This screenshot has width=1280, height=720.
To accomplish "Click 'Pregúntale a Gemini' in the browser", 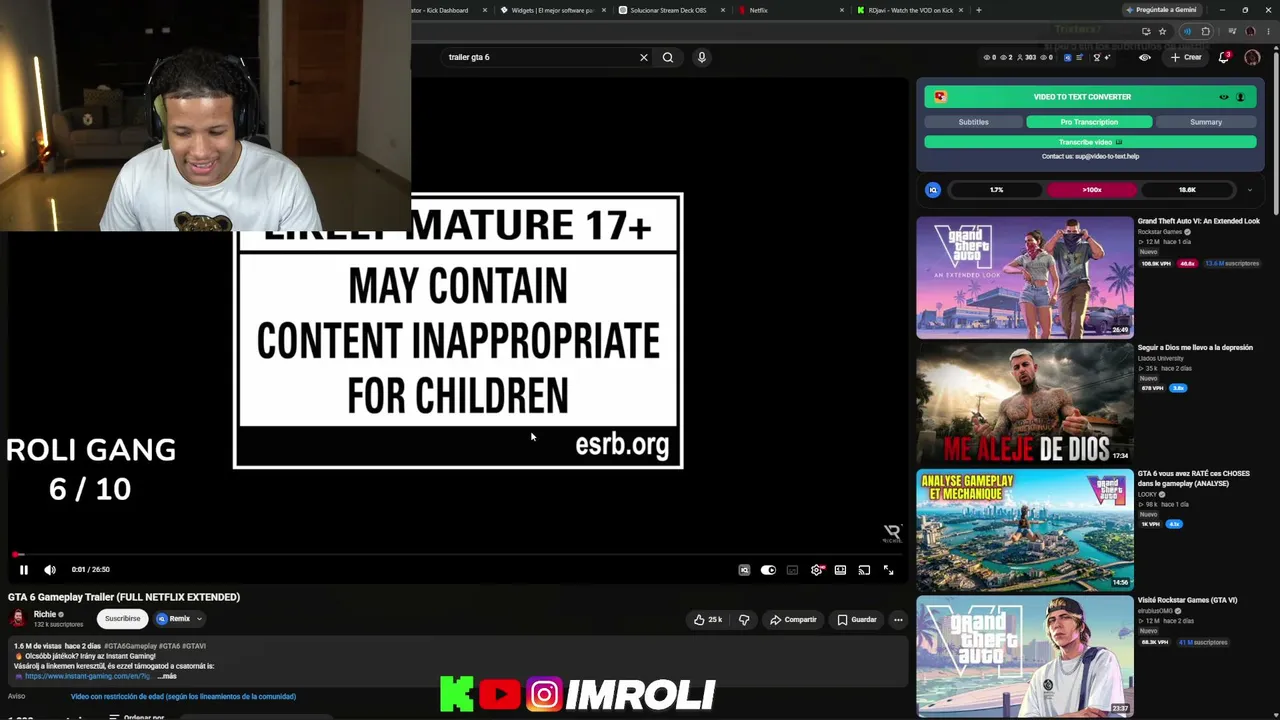I will [x=1160, y=10].
